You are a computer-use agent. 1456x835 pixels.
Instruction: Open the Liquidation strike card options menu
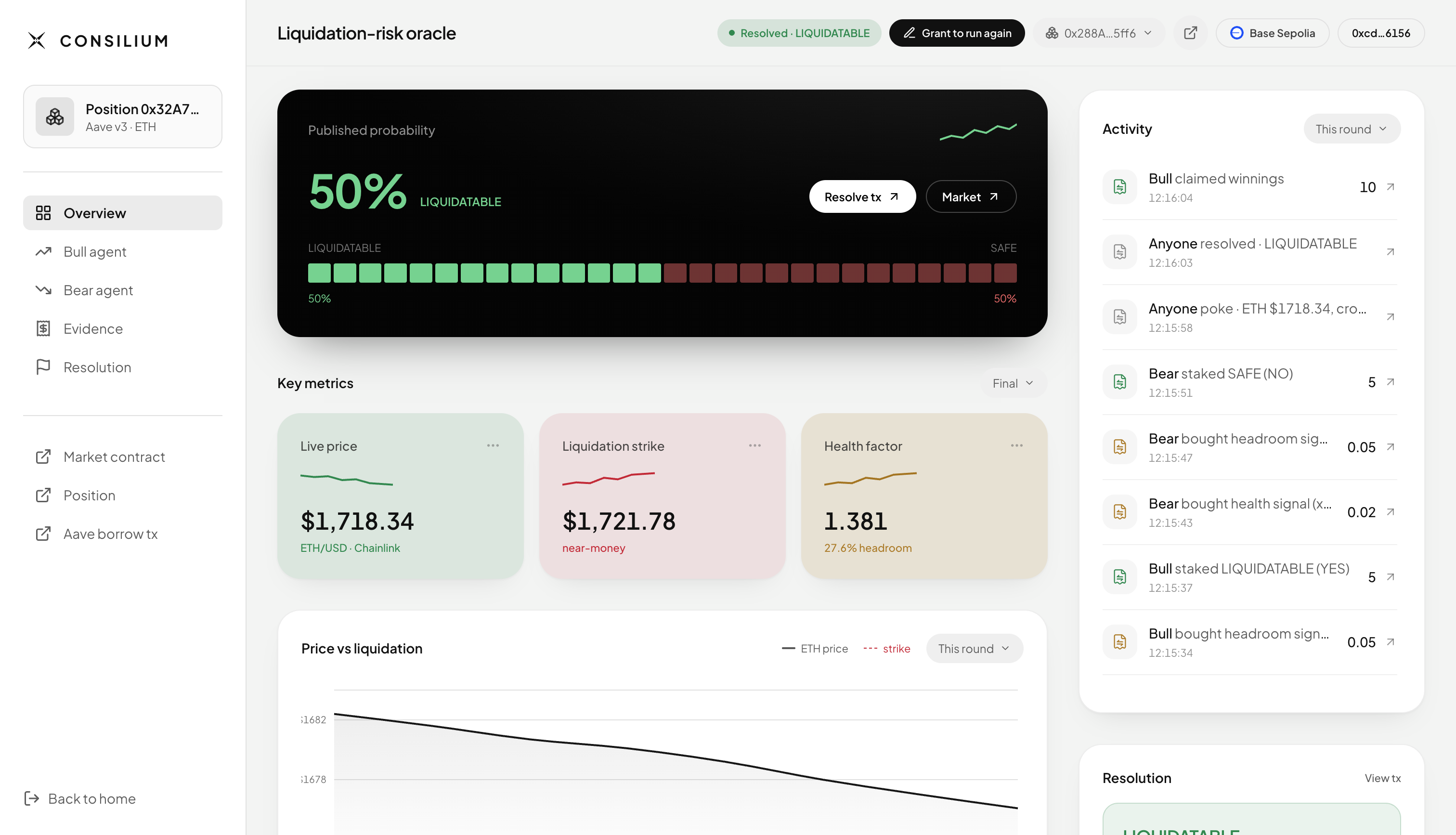coord(755,445)
